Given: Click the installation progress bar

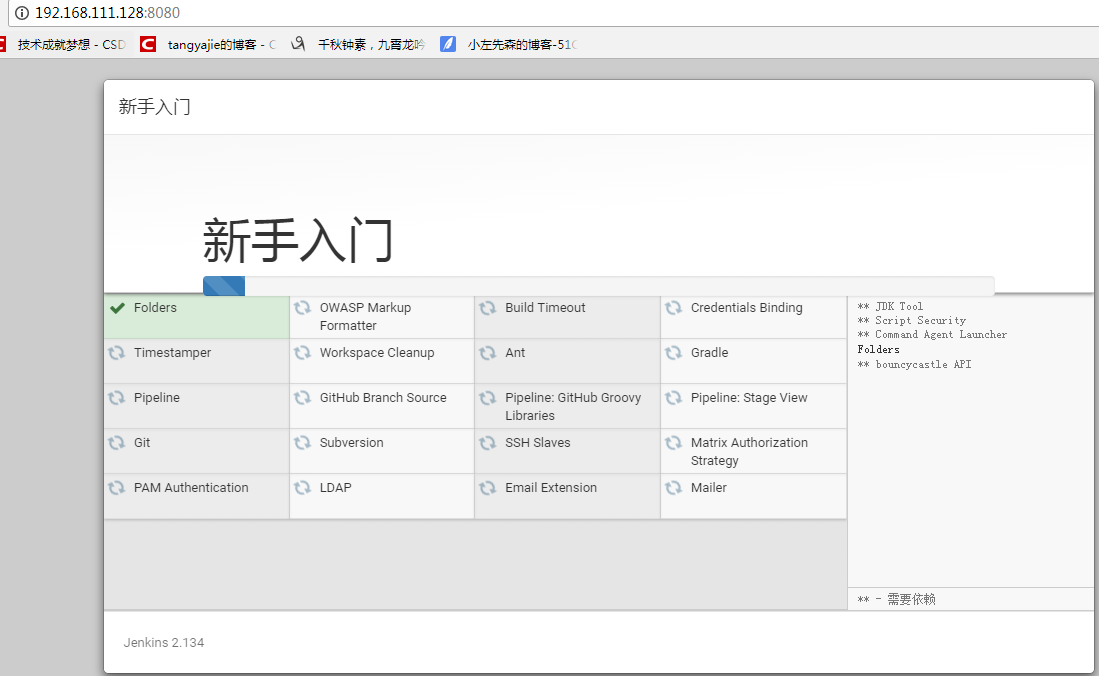Looking at the screenshot, I should point(598,286).
